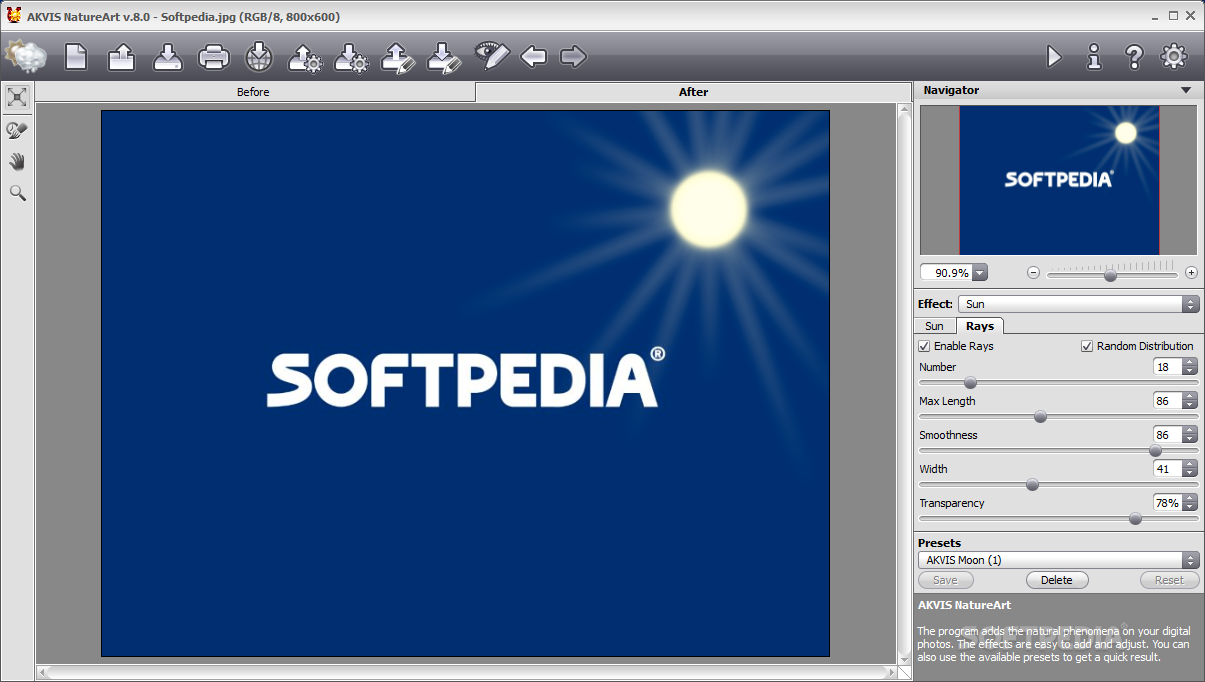The height and width of the screenshot is (682, 1205).
Task: Select the Hand tool
Action: coord(17,161)
